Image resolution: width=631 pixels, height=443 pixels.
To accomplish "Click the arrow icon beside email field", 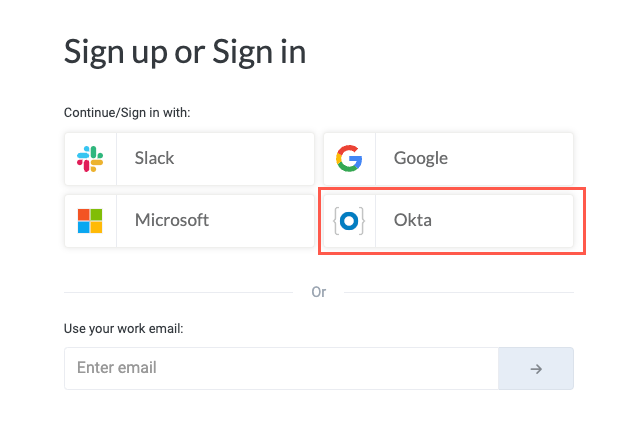I will click(536, 368).
